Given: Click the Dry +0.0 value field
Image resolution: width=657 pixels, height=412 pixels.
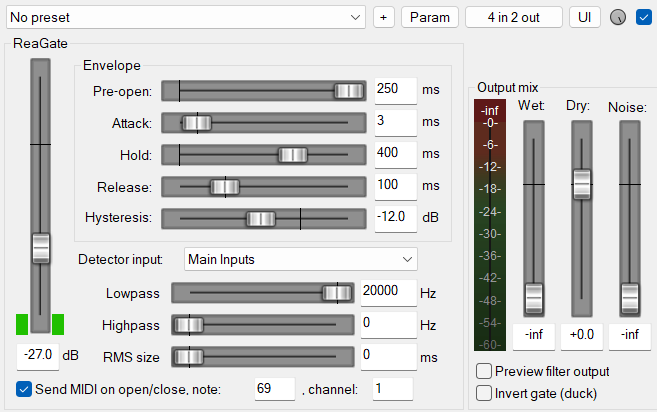Looking at the screenshot, I should [x=582, y=336].
